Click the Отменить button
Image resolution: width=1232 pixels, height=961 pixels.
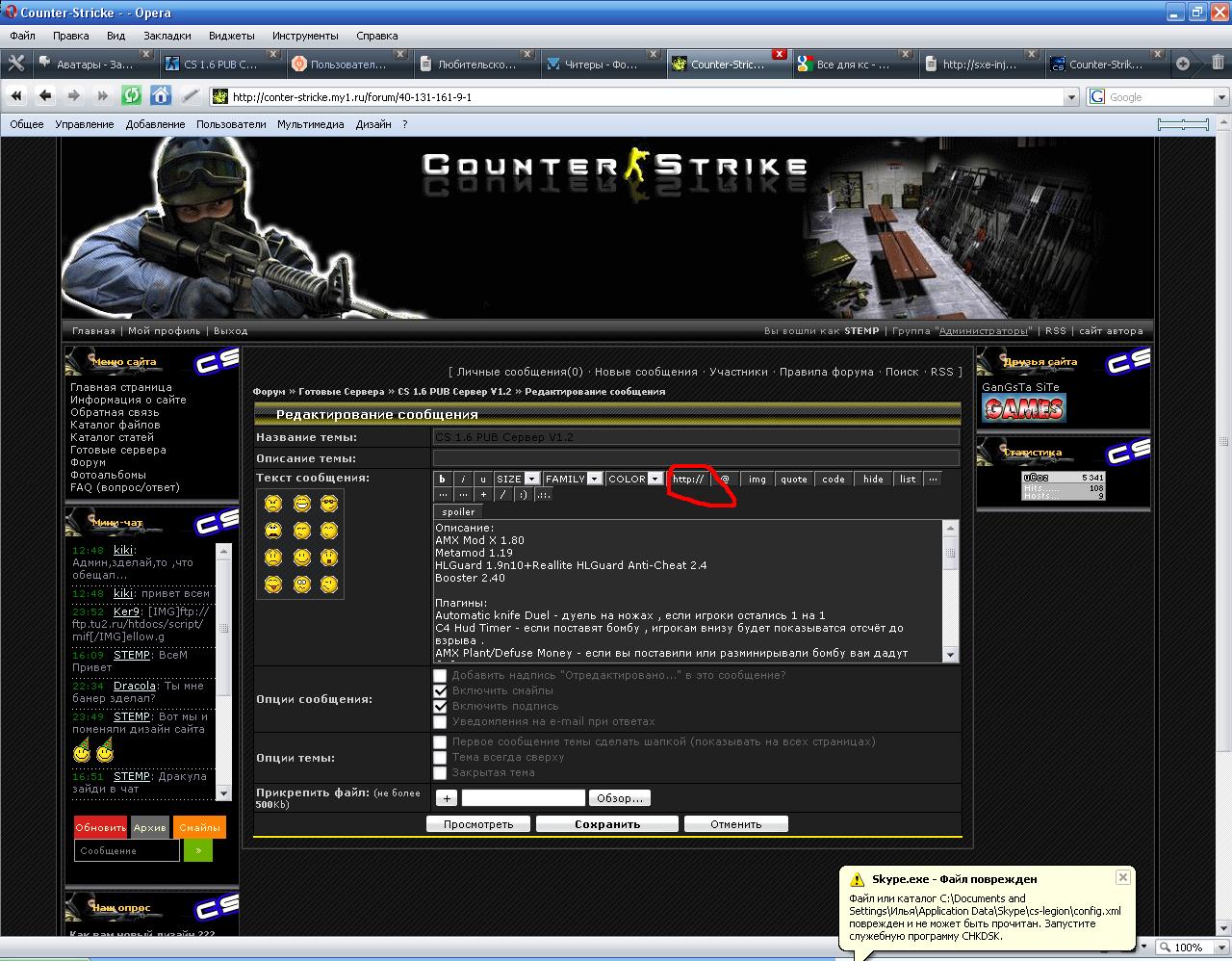click(x=736, y=824)
